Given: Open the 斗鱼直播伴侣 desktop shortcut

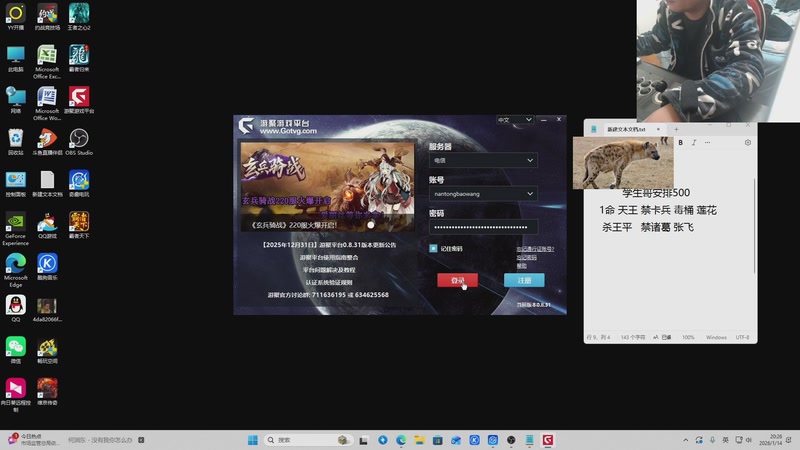Looking at the screenshot, I should [47, 142].
